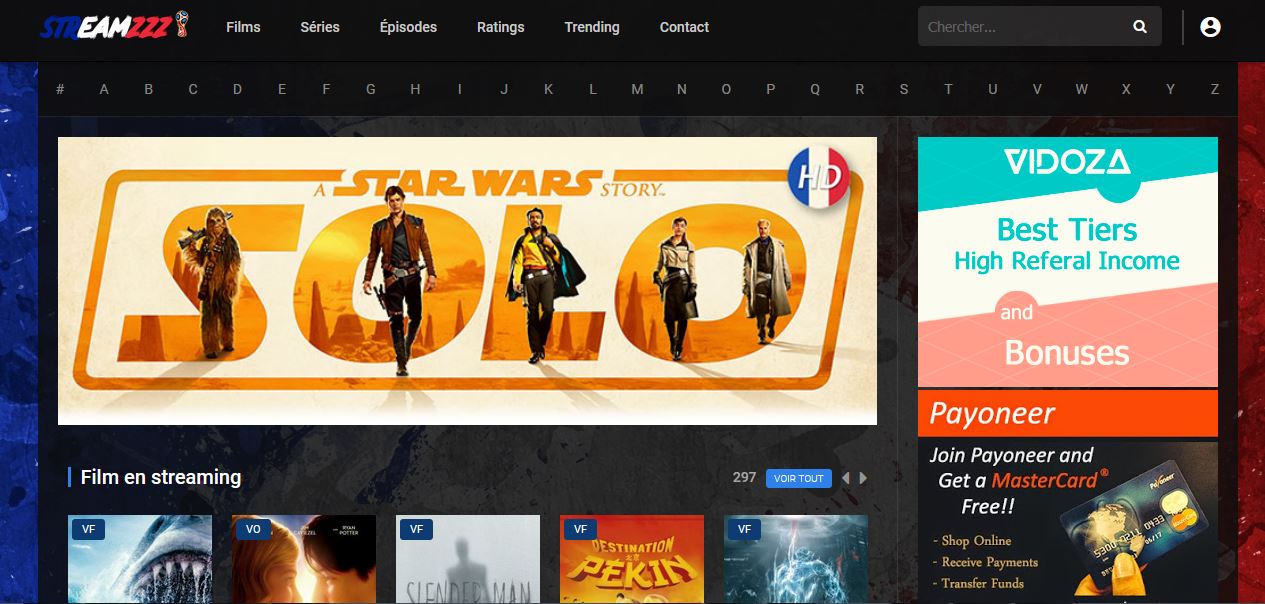The image size is (1265, 604).
Task: Filter titles by letter N
Action: coord(682,89)
